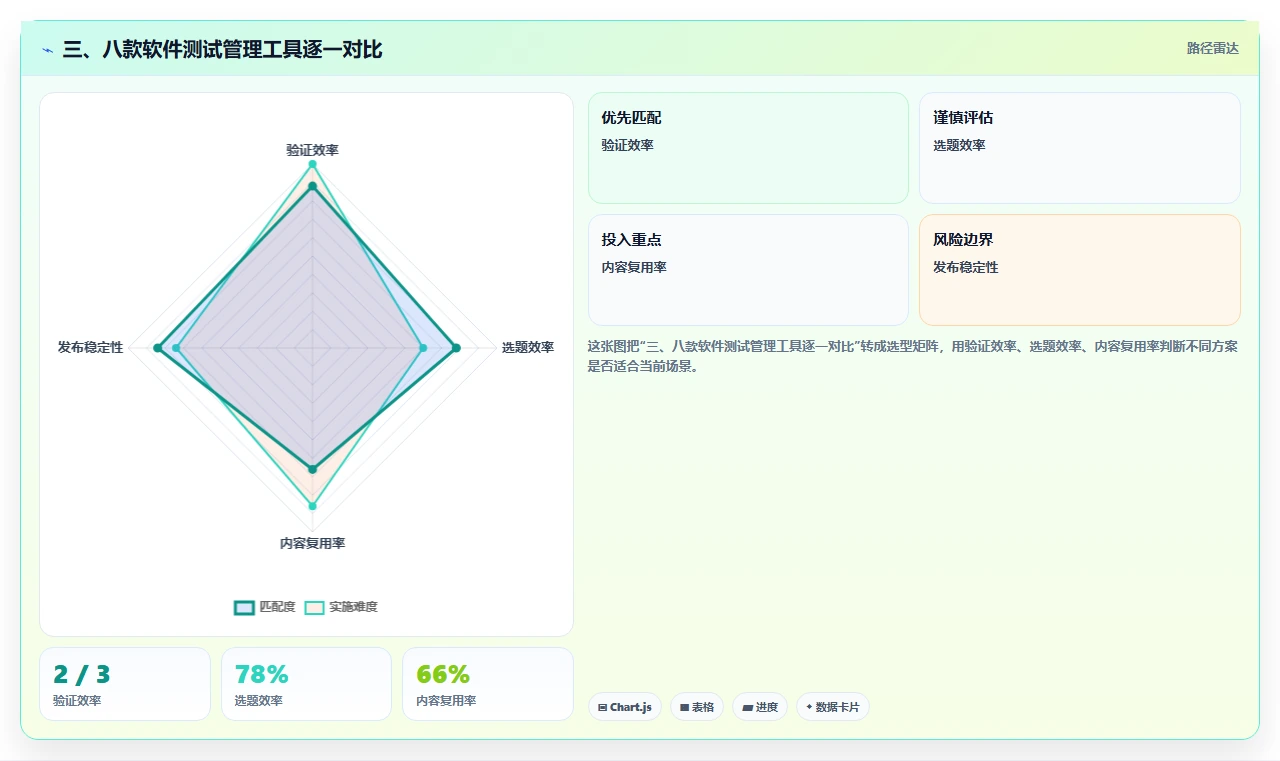Image resolution: width=1280 pixels, height=761 pixels.
Task: Click the 验证效率 text in 优先匹配 card
Action: click(627, 145)
